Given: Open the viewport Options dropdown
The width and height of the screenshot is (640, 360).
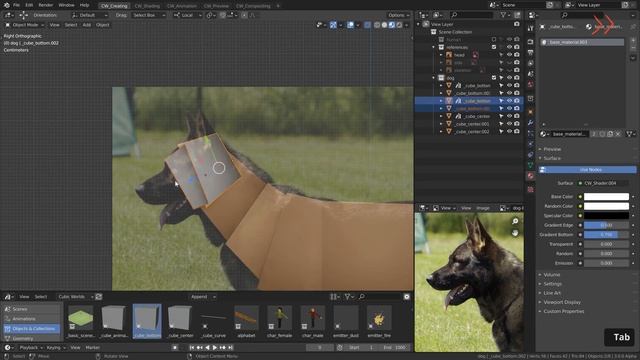Looking at the screenshot, I should pyautogui.click(x=398, y=15).
